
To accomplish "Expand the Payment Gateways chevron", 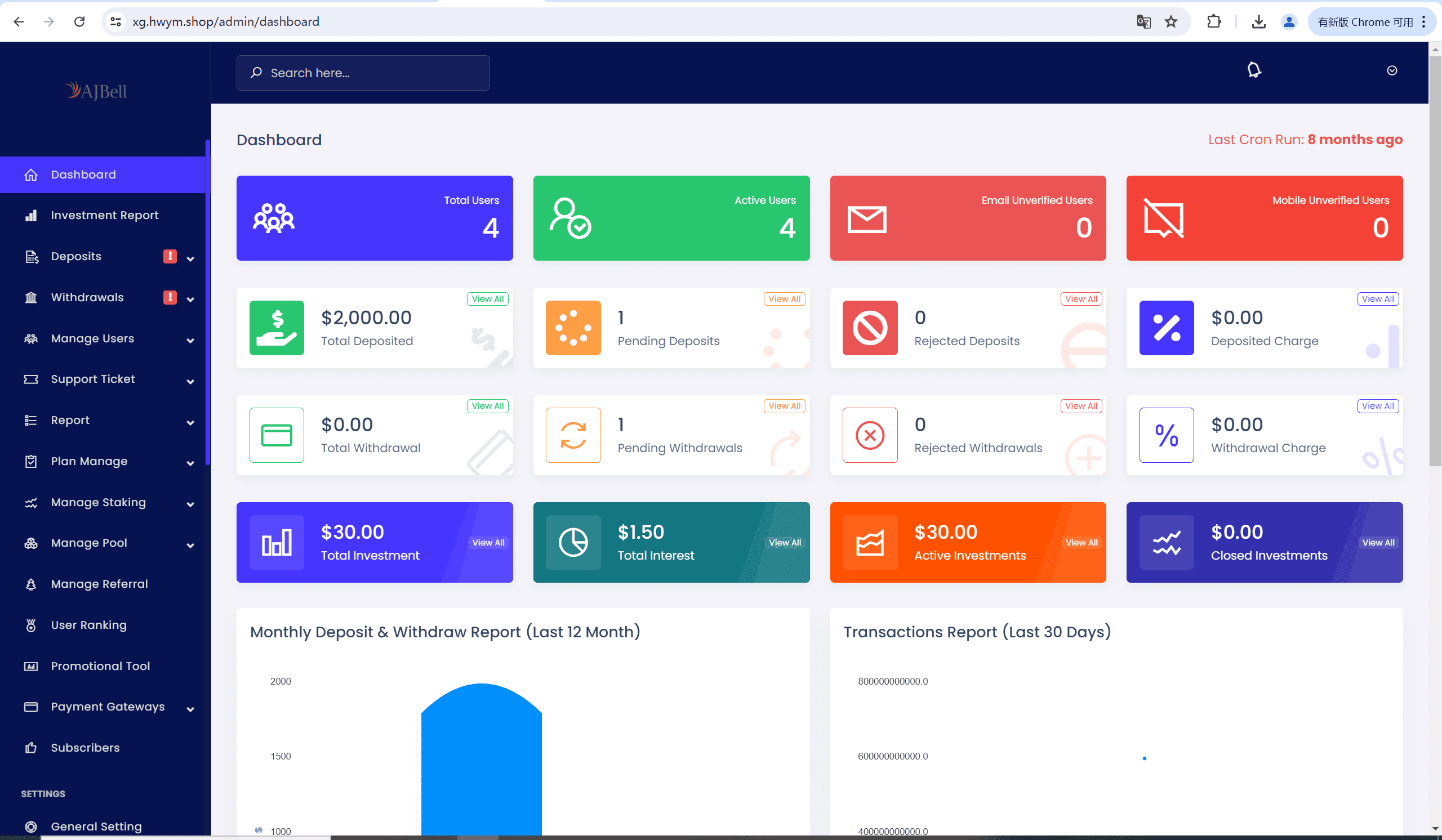I will pos(190,709).
